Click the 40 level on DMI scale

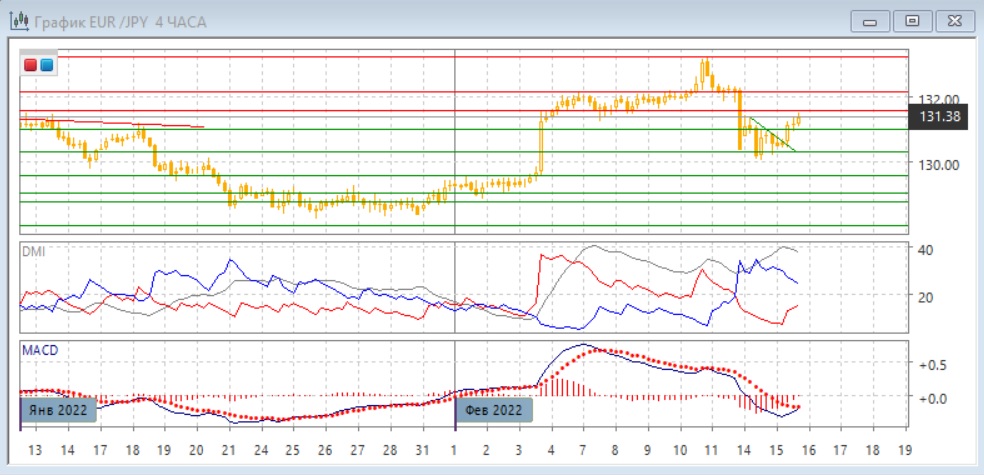click(x=926, y=249)
